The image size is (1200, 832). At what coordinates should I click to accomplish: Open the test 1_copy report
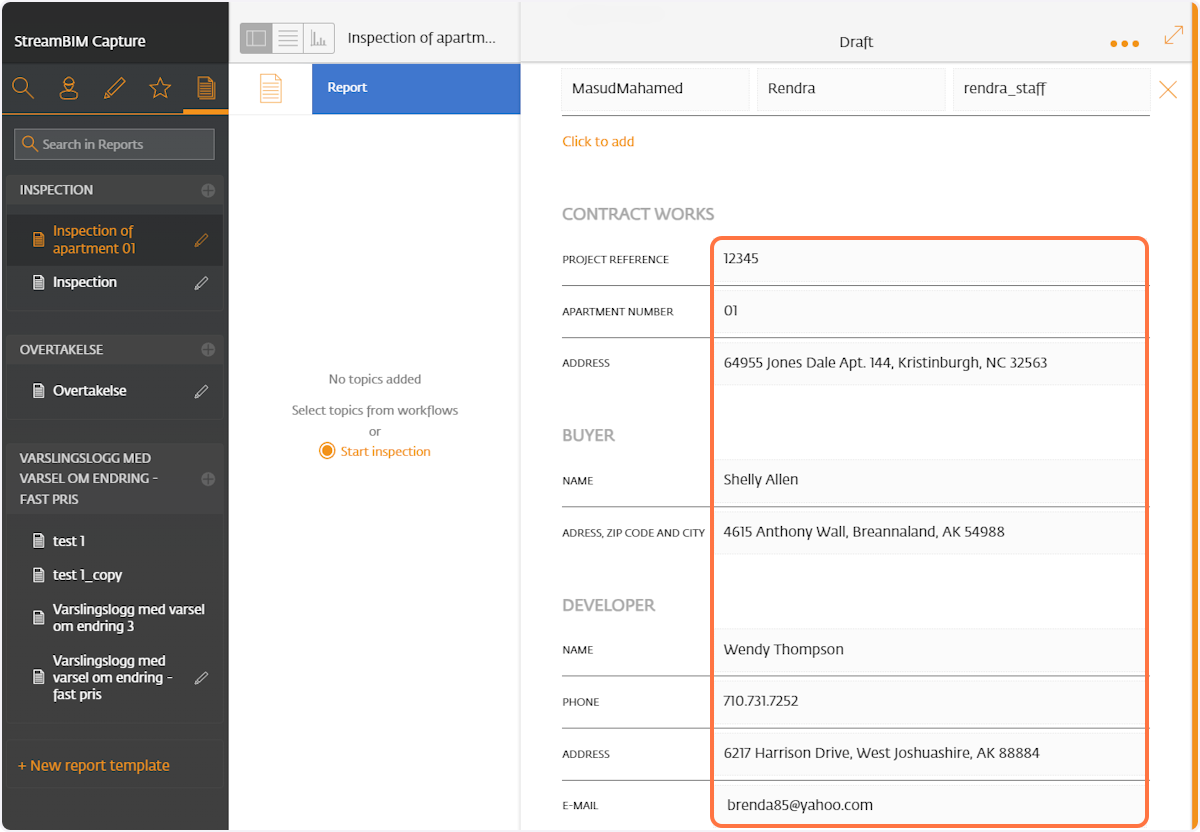click(x=88, y=575)
